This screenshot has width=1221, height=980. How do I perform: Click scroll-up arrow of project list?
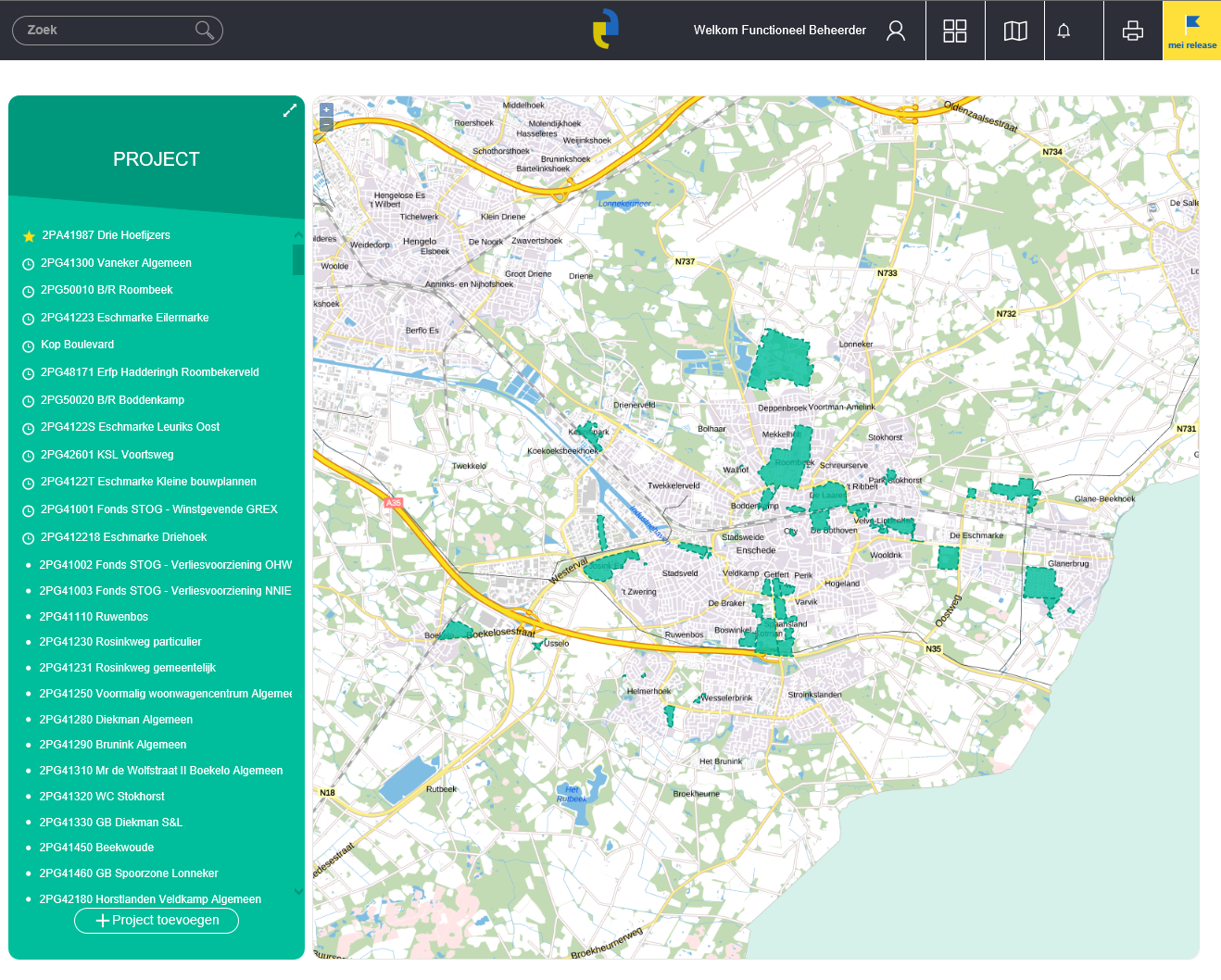298,234
